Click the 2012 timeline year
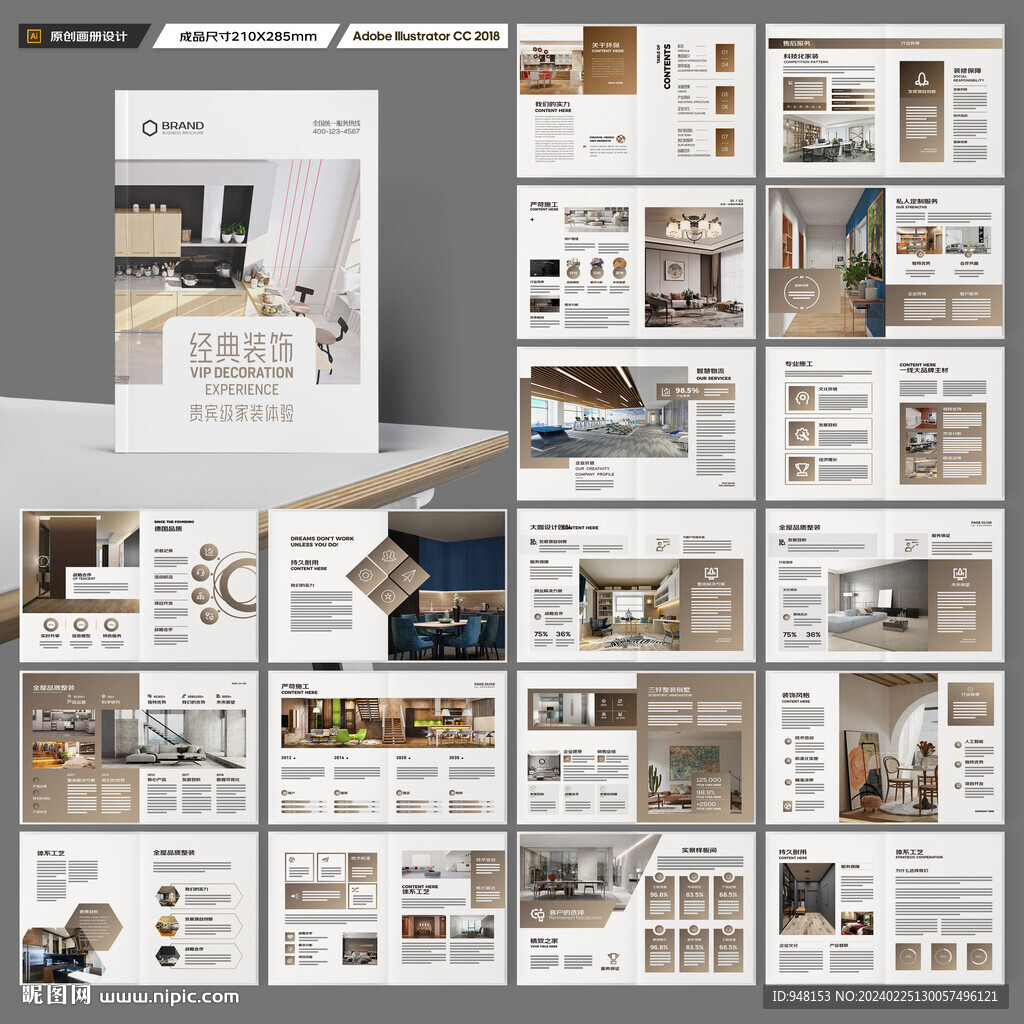This screenshot has height=1024, width=1024. click(288, 758)
